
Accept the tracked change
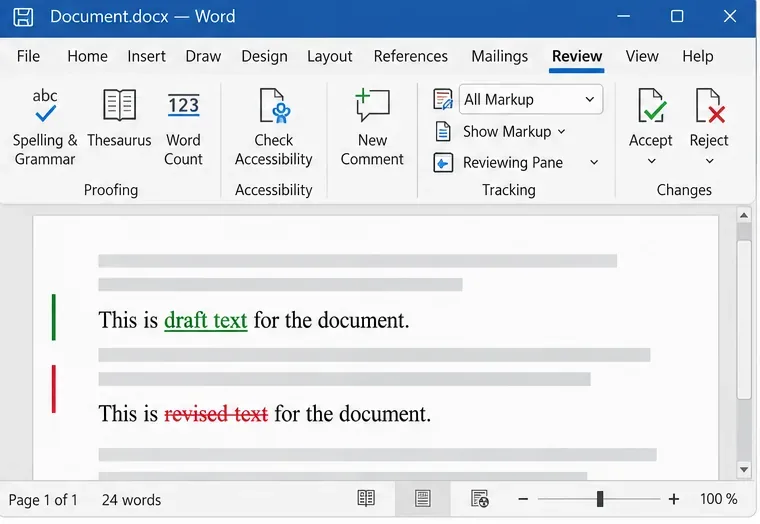point(650,117)
